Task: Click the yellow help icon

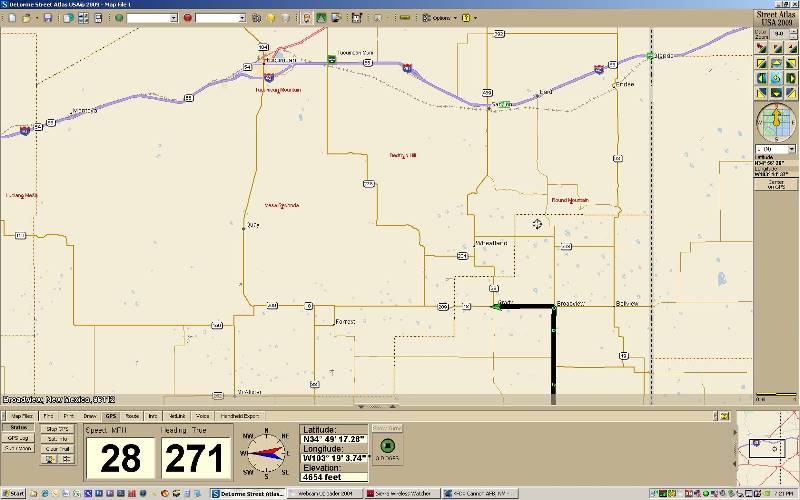Action: 466,18
